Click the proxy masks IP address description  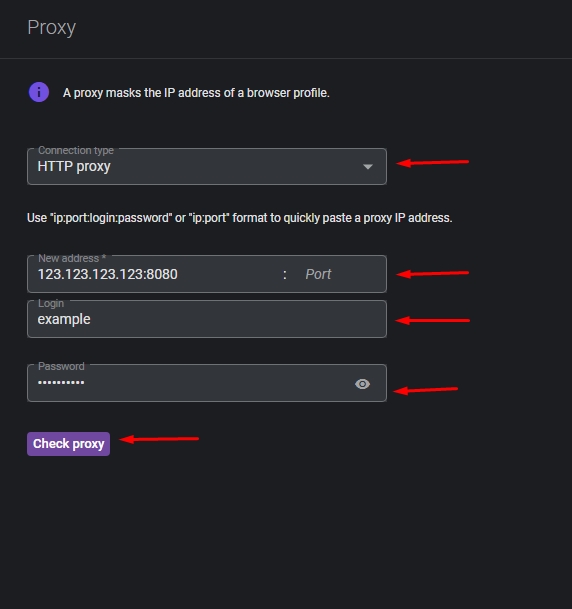196,93
